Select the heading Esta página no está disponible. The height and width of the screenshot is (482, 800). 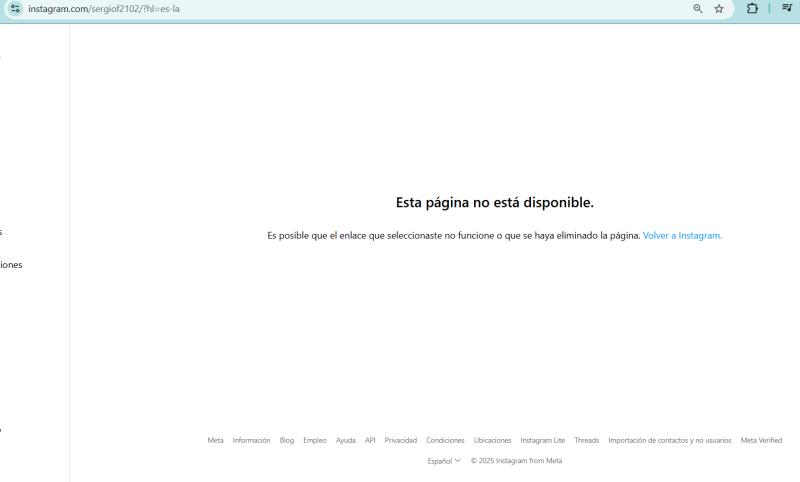tap(495, 202)
